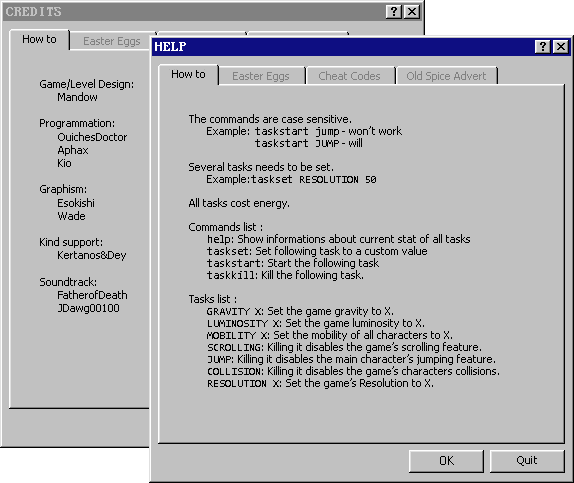
Task: Click the name 'Mandow' in CREDITS
Action: (77, 97)
